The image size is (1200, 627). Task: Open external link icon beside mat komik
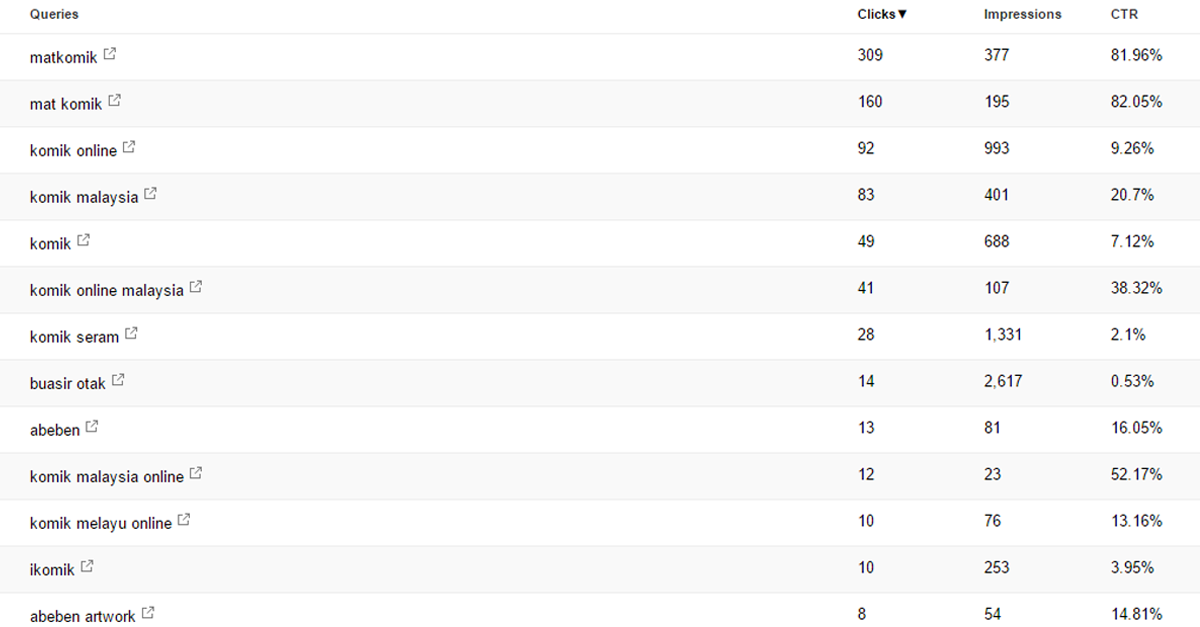(115, 101)
